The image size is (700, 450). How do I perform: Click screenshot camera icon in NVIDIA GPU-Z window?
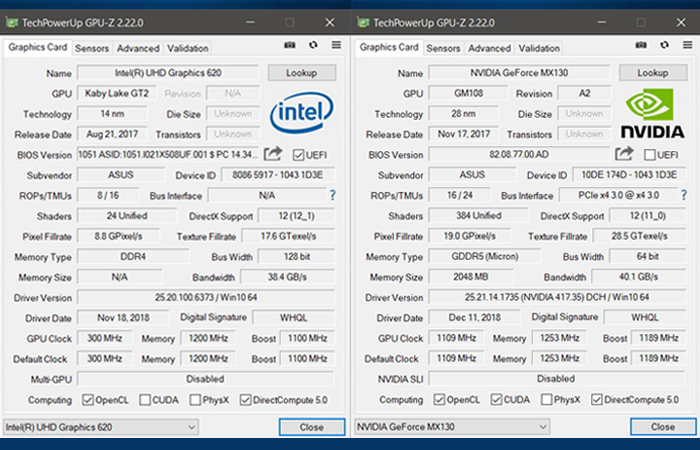pyautogui.click(x=641, y=45)
